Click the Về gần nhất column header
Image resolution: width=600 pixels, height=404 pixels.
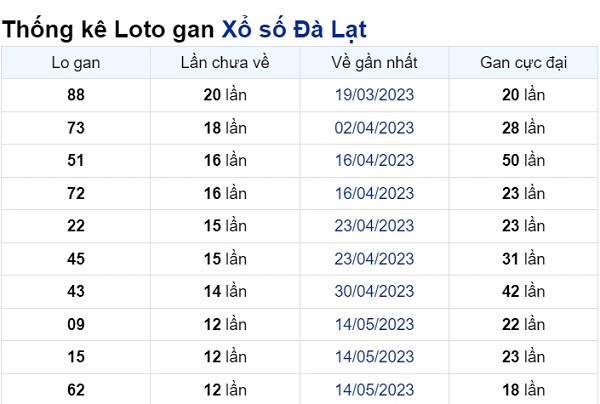click(x=374, y=63)
